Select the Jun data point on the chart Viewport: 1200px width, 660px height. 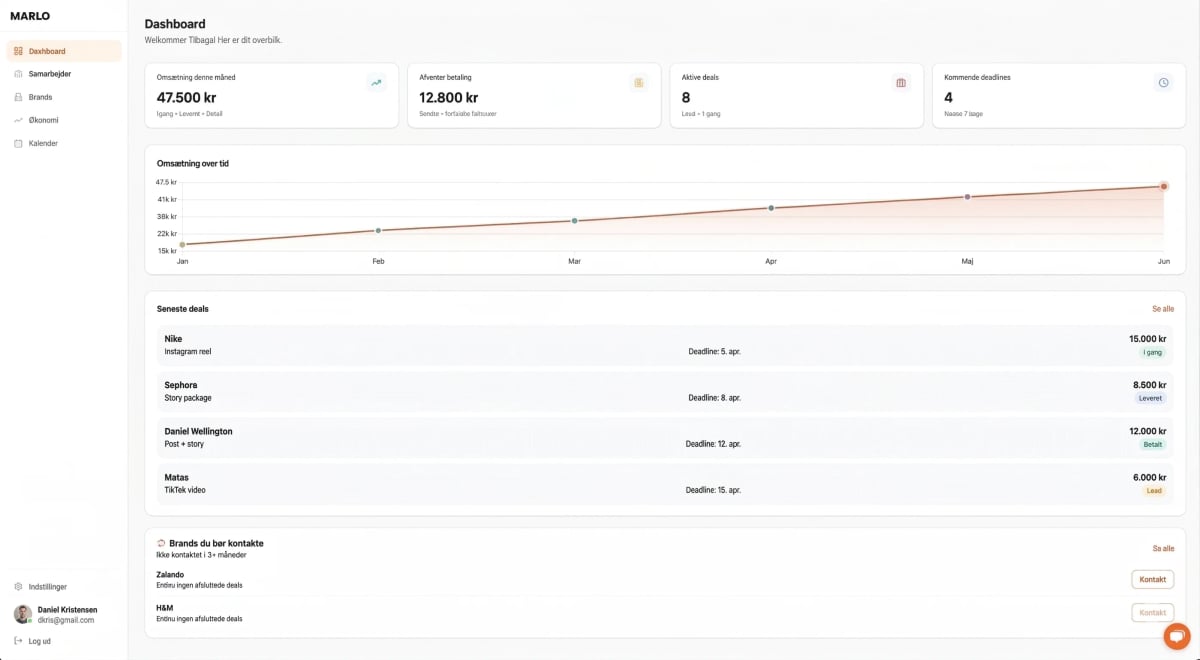[x=1162, y=185]
